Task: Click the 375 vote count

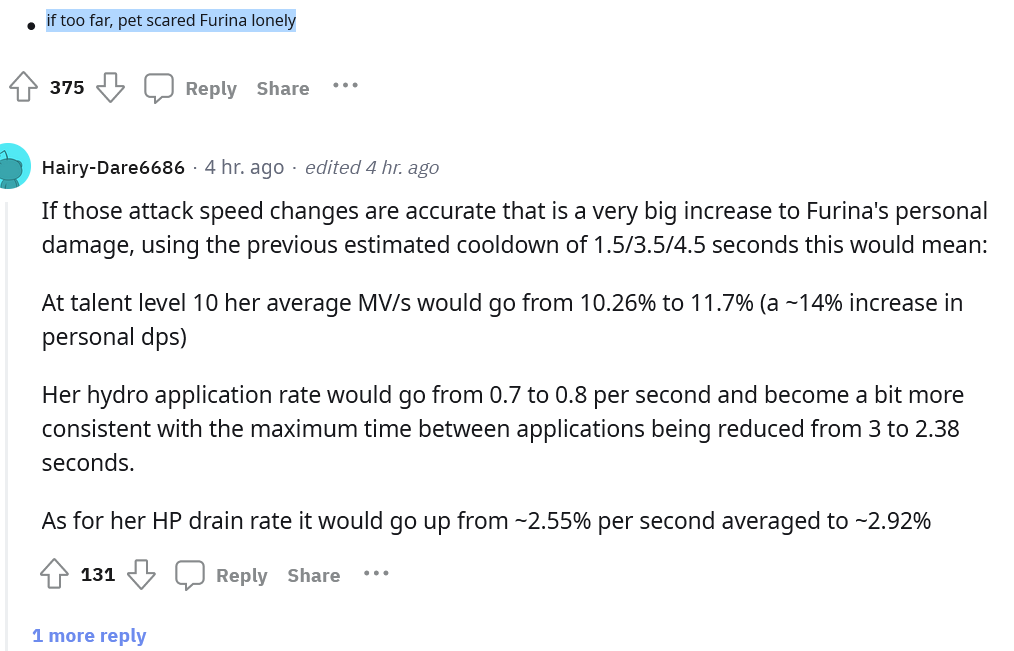Action: (67, 87)
